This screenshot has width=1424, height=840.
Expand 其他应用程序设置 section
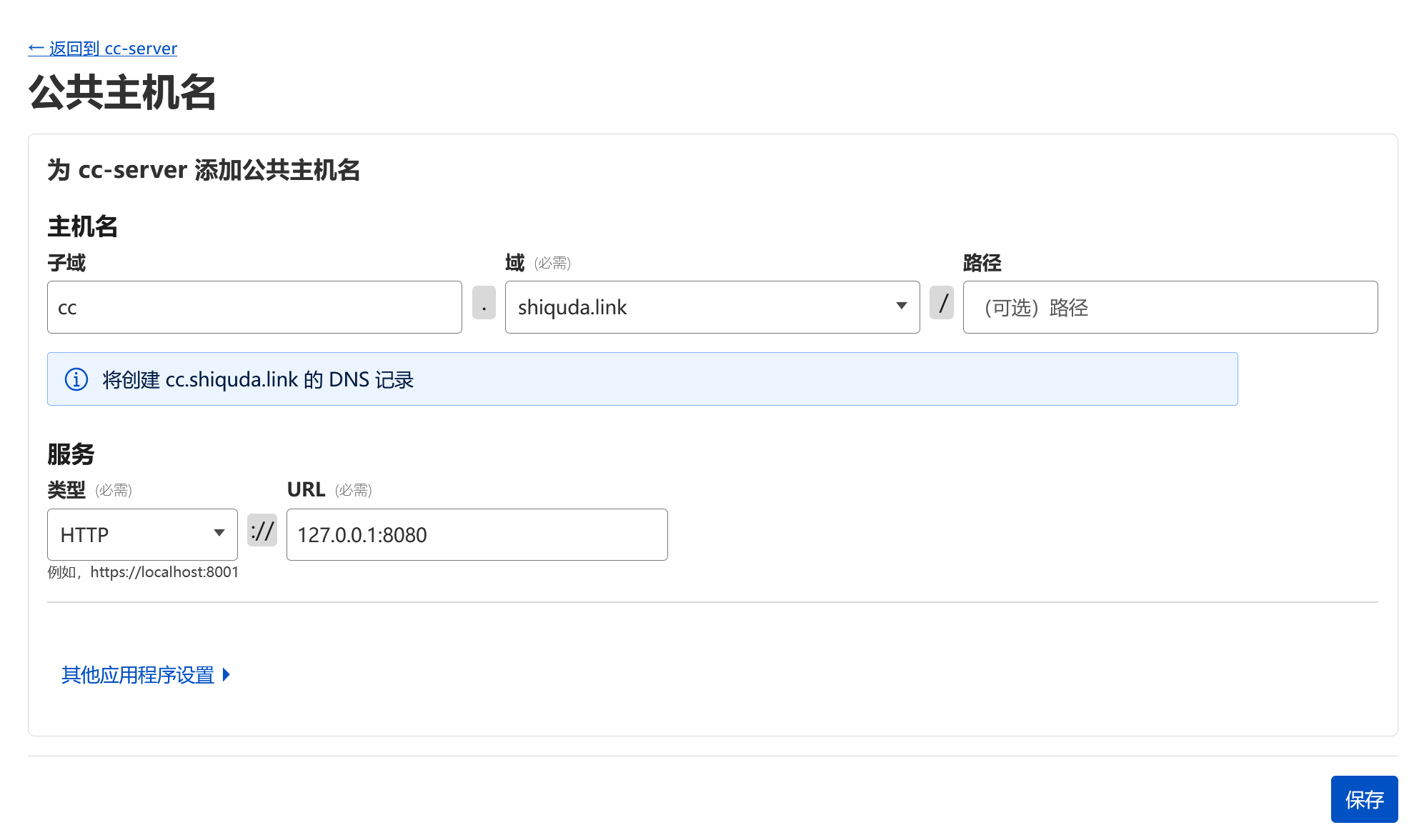(138, 675)
